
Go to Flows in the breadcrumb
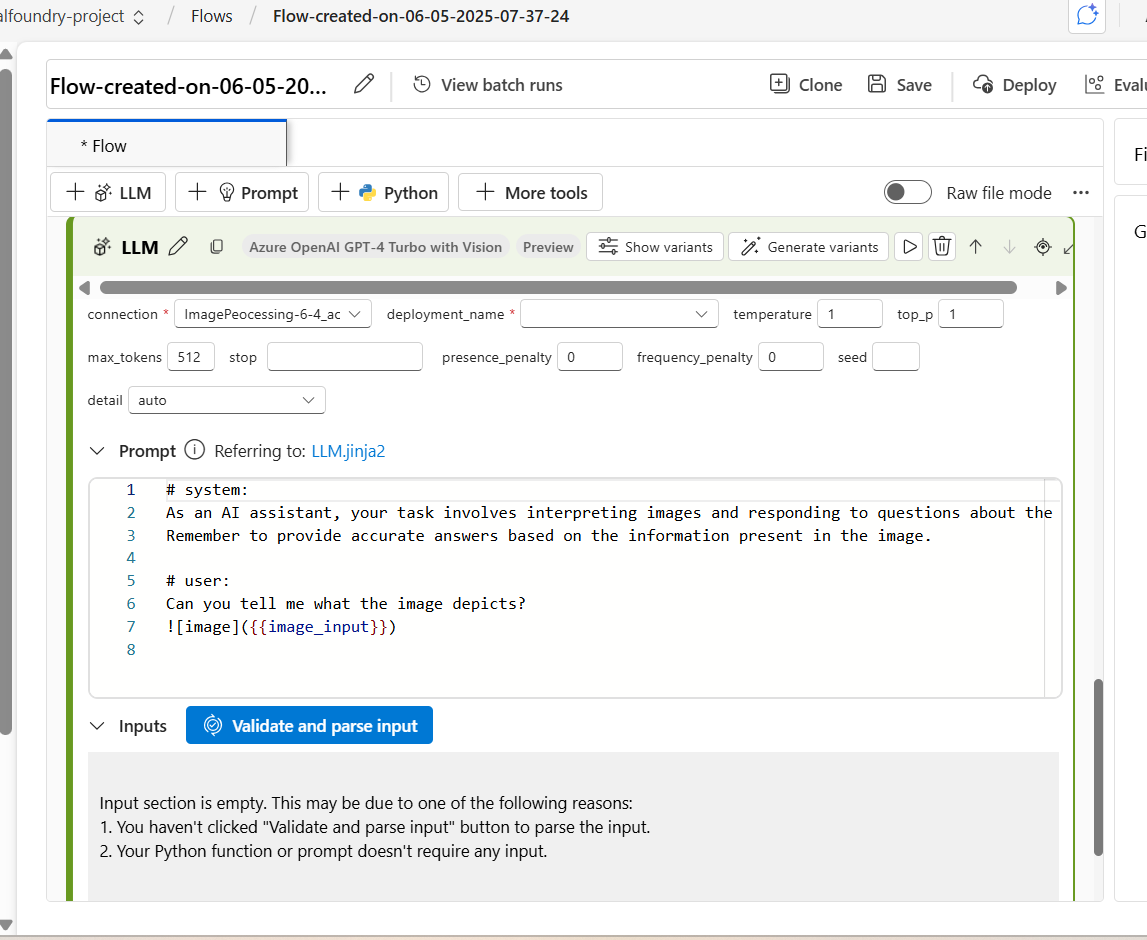point(211,16)
